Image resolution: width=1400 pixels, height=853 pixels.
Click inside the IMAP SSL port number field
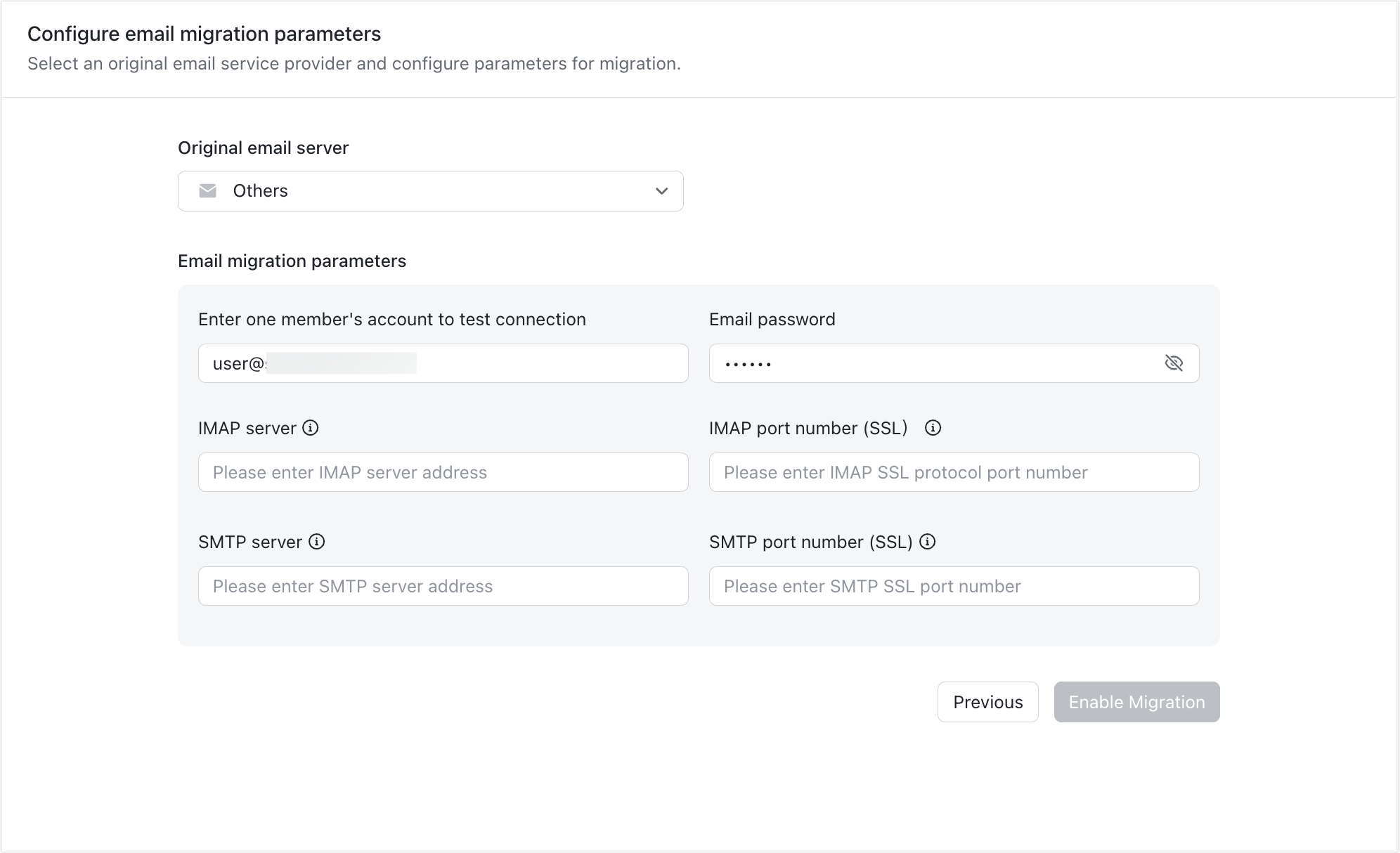[x=954, y=472]
